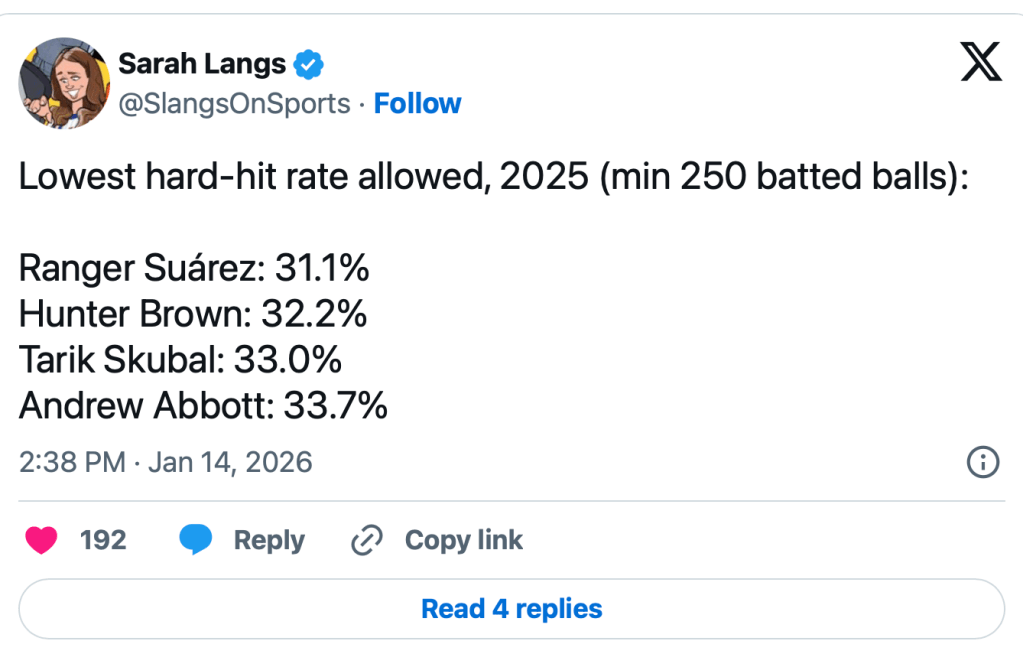Click the 192 likes count
The height and width of the screenshot is (667, 1023).
tap(103, 540)
